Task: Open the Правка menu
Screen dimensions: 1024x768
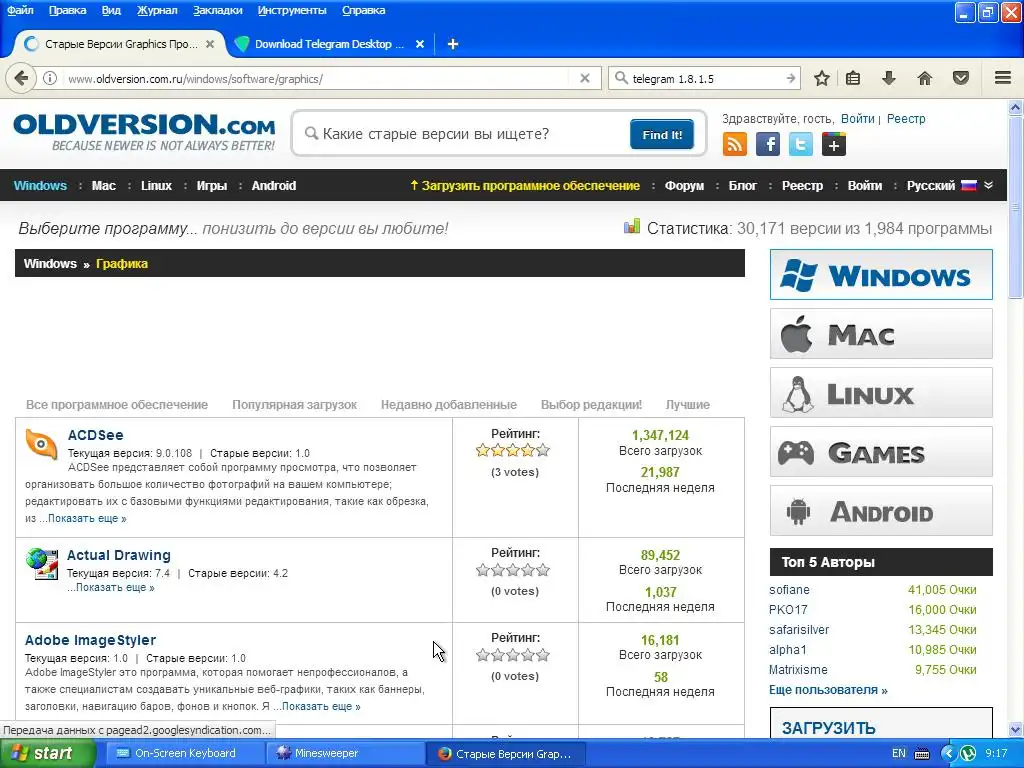Action: pyautogui.click(x=67, y=10)
